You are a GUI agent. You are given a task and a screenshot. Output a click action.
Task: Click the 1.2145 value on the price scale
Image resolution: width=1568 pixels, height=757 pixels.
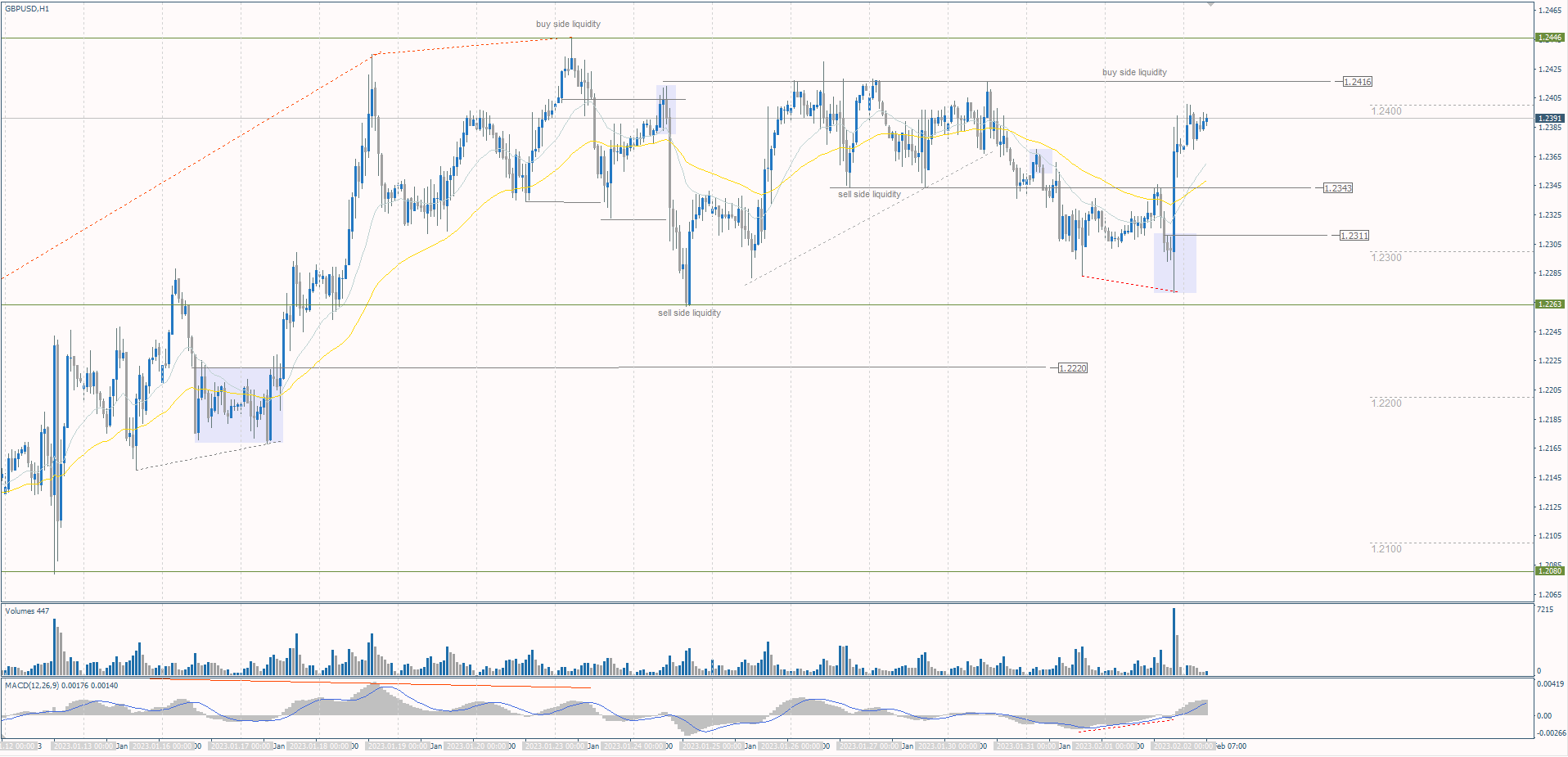(x=1550, y=478)
